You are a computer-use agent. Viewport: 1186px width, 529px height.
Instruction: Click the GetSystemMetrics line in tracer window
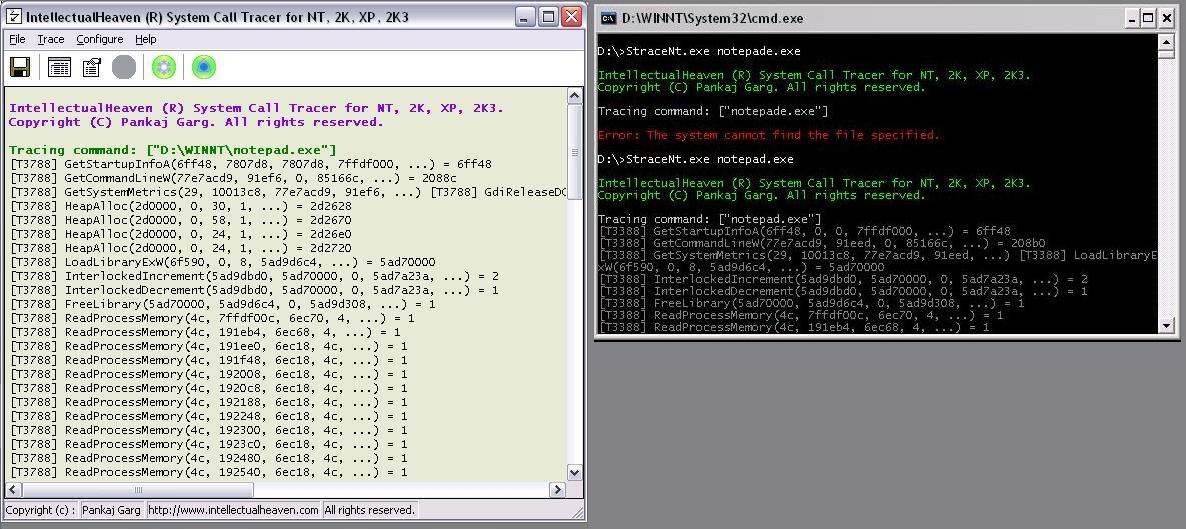(x=287, y=191)
